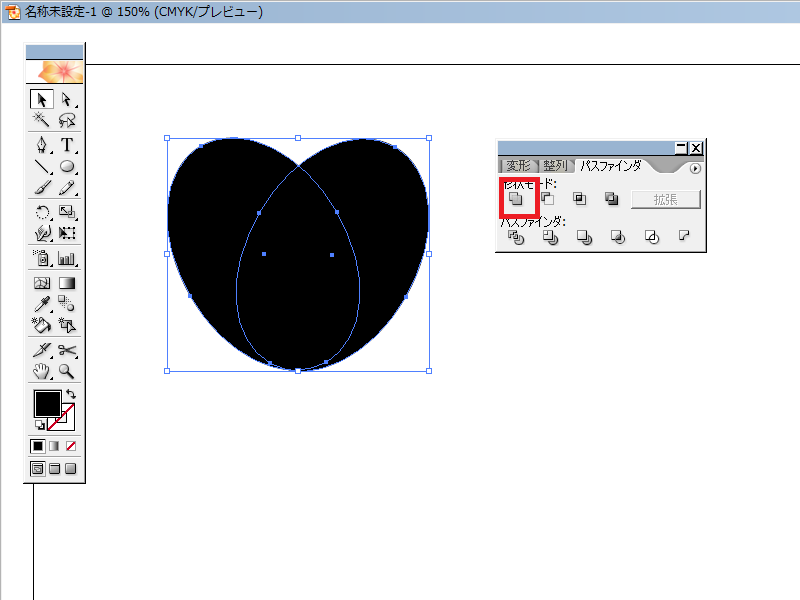
Task: Pick the Column Graph tool
Action: (66, 258)
